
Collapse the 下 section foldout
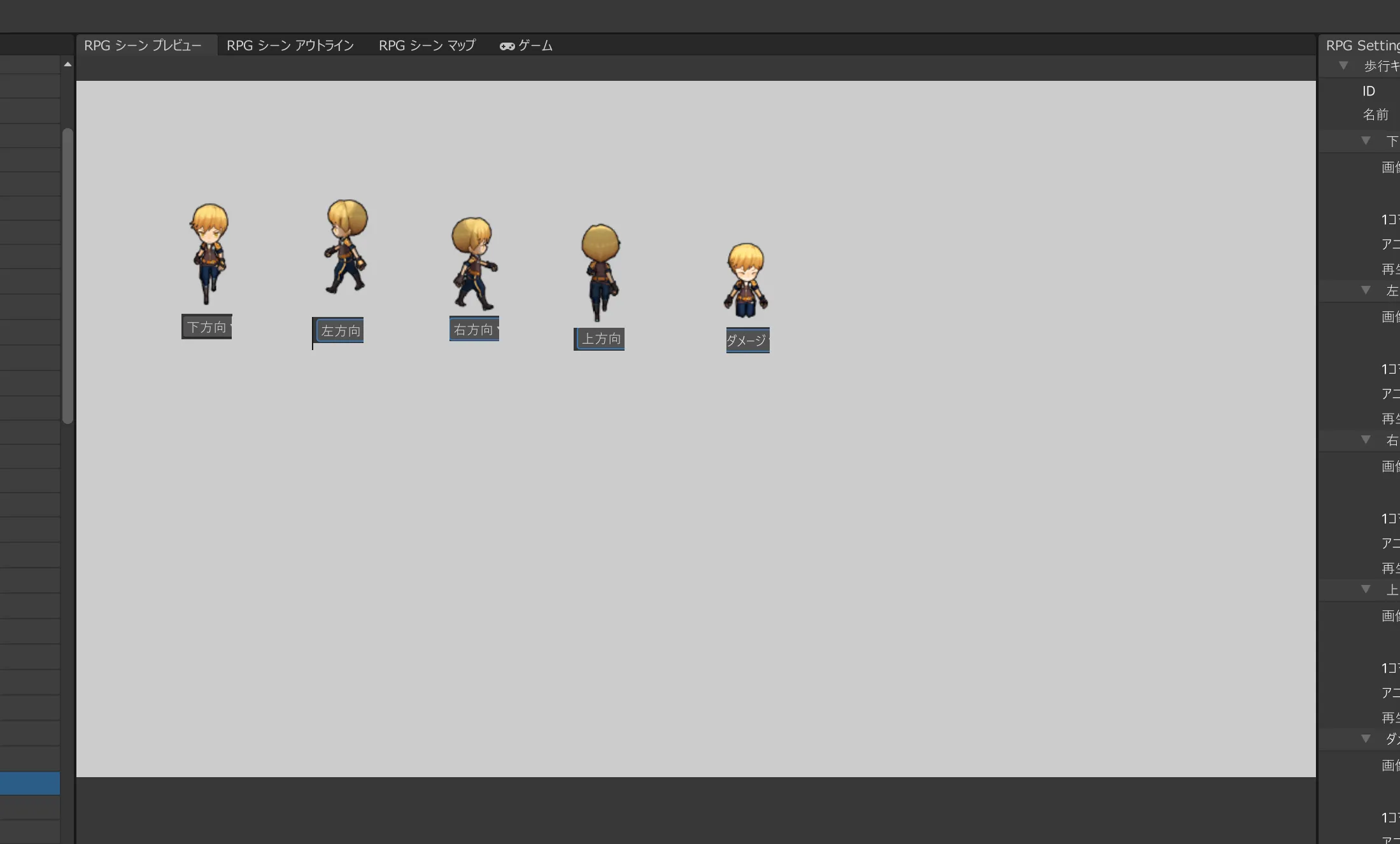click(1366, 141)
